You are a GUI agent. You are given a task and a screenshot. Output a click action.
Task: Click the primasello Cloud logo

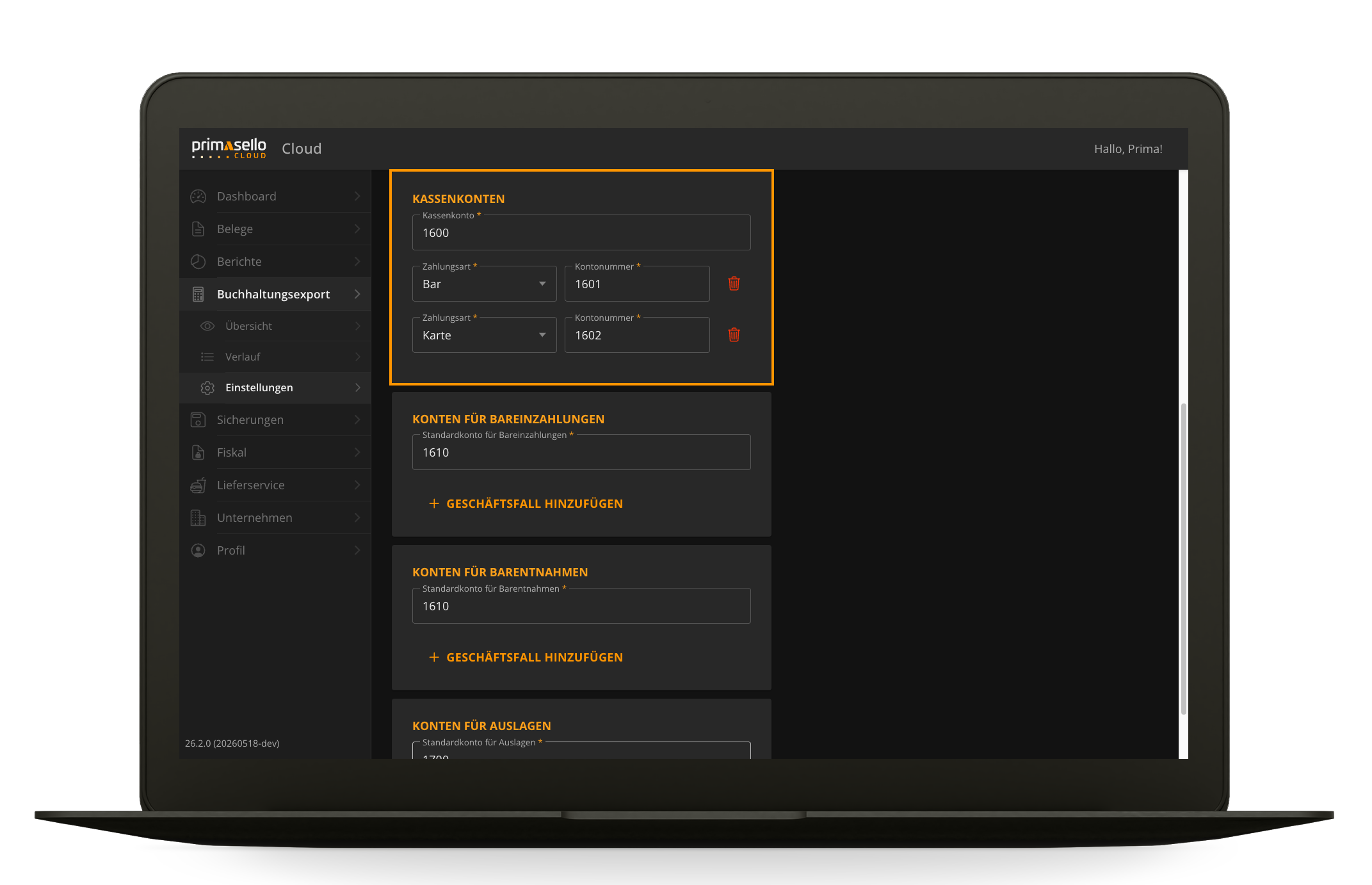229,149
